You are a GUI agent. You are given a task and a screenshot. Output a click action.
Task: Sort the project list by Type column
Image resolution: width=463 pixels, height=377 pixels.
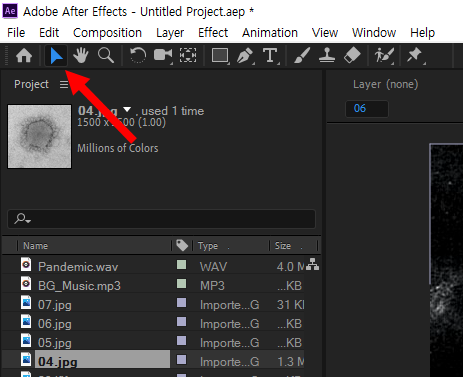click(208, 246)
